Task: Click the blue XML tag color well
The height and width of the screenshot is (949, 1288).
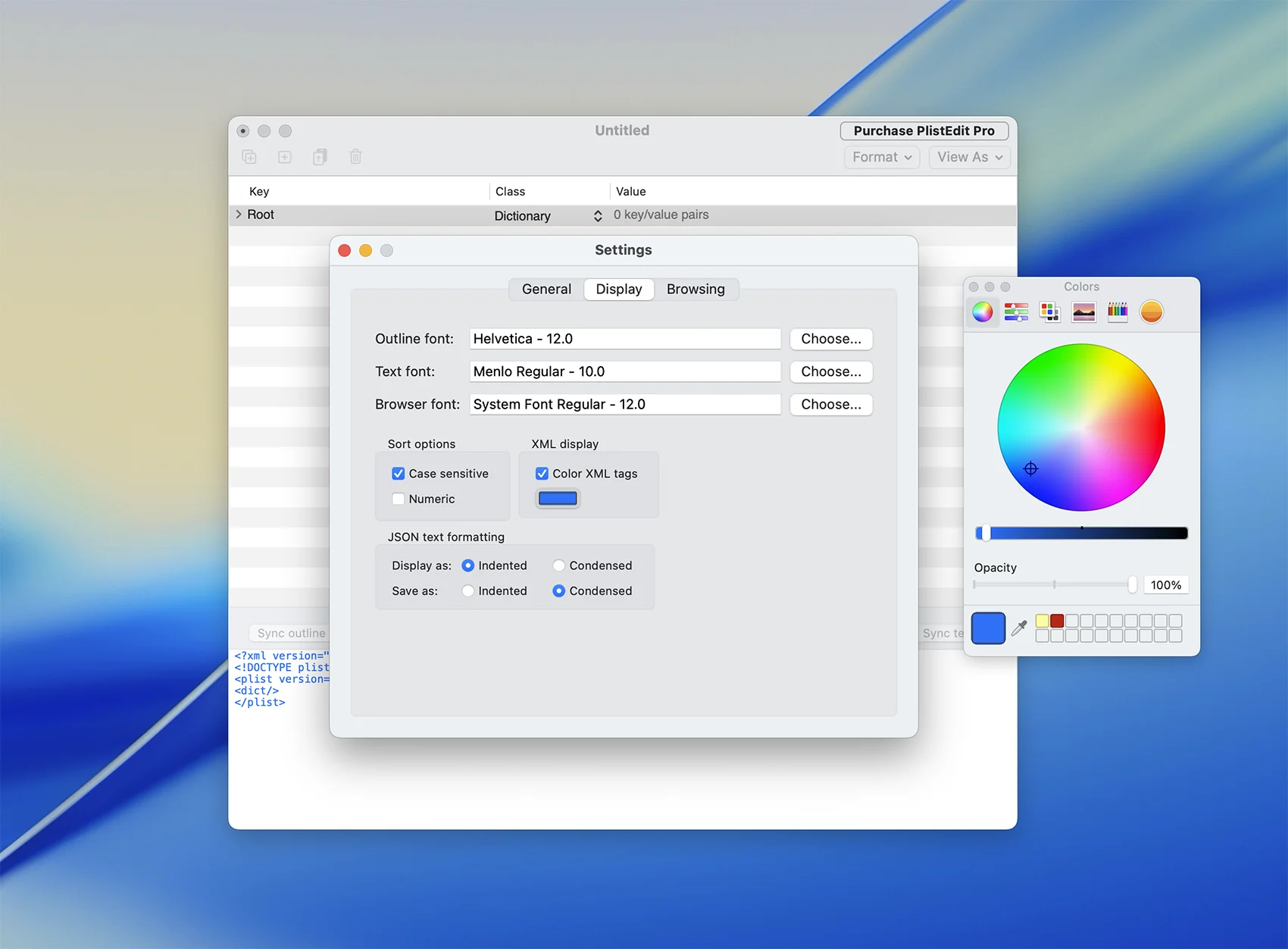Action: tap(558, 499)
